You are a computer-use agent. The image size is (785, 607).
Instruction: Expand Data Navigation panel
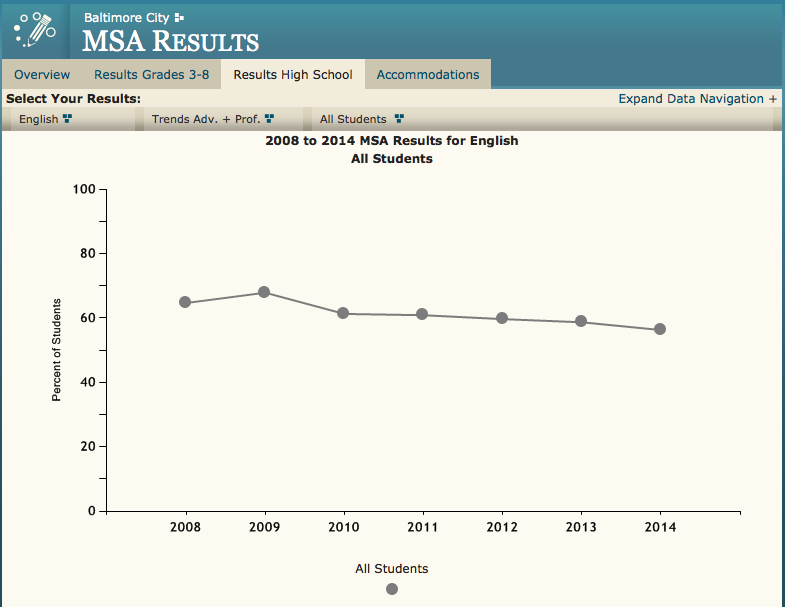tap(697, 99)
